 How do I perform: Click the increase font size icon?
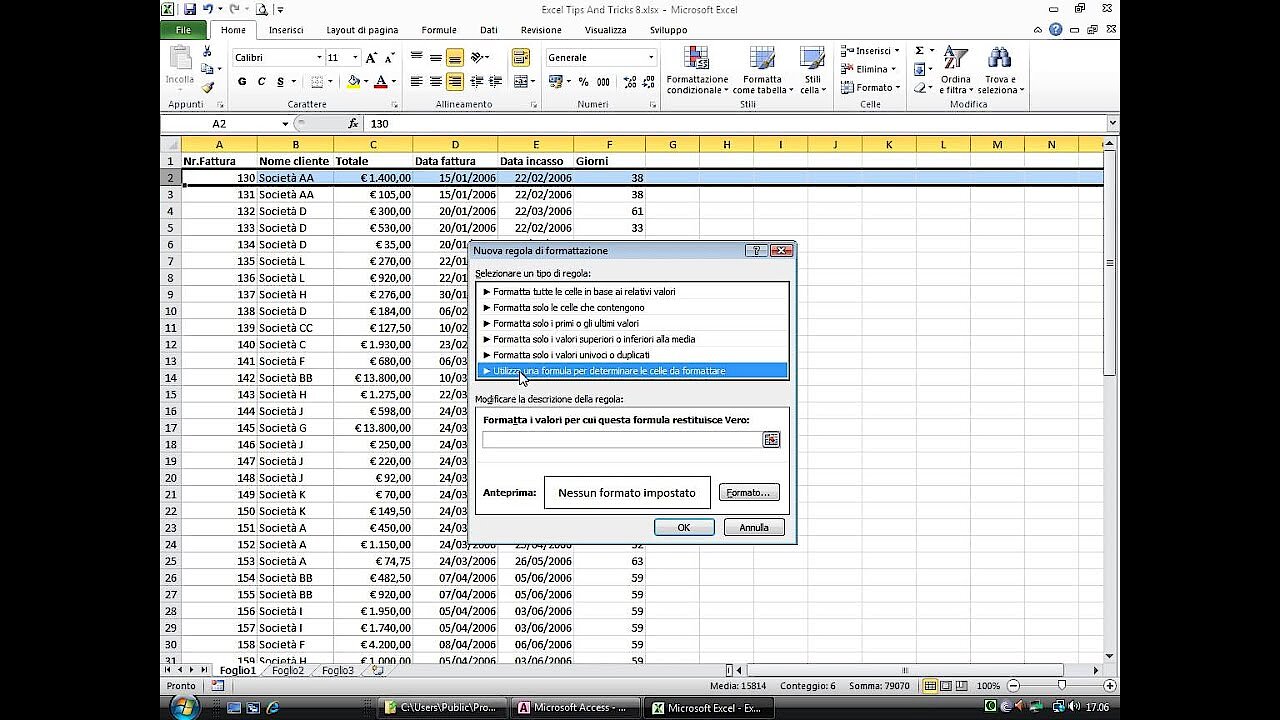click(x=373, y=58)
